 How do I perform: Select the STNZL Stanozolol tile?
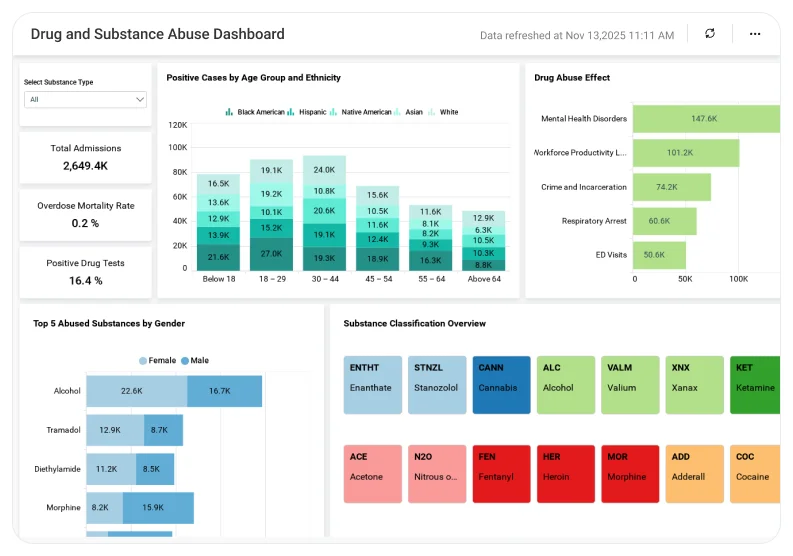437,385
